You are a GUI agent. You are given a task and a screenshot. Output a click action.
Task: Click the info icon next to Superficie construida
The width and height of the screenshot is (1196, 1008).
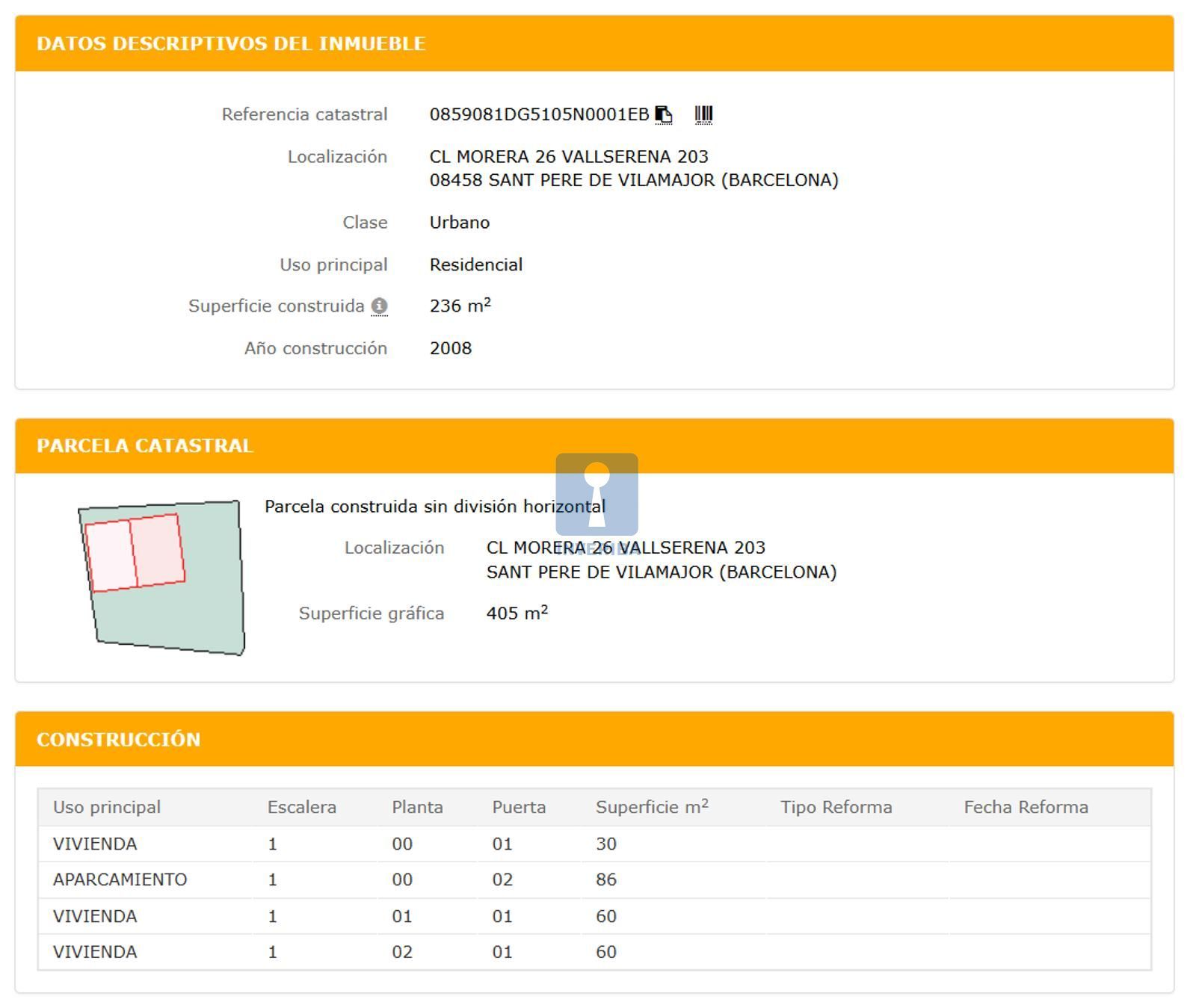pyautogui.click(x=380, y=306)
